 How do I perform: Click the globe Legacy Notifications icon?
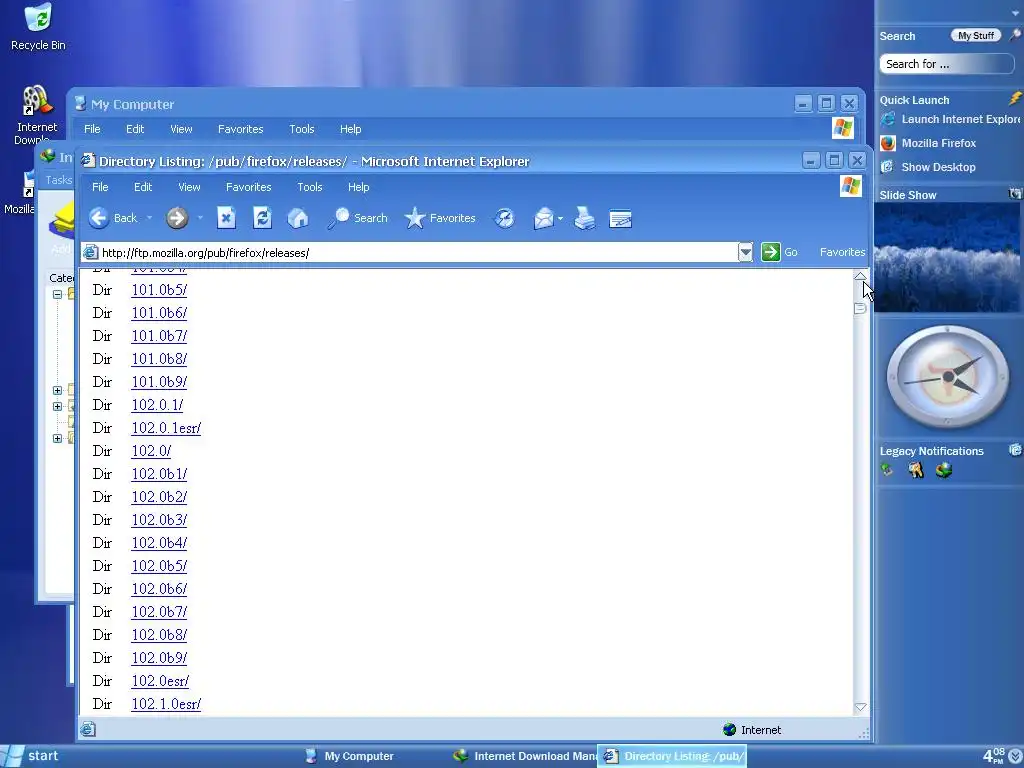click(944, 470)
